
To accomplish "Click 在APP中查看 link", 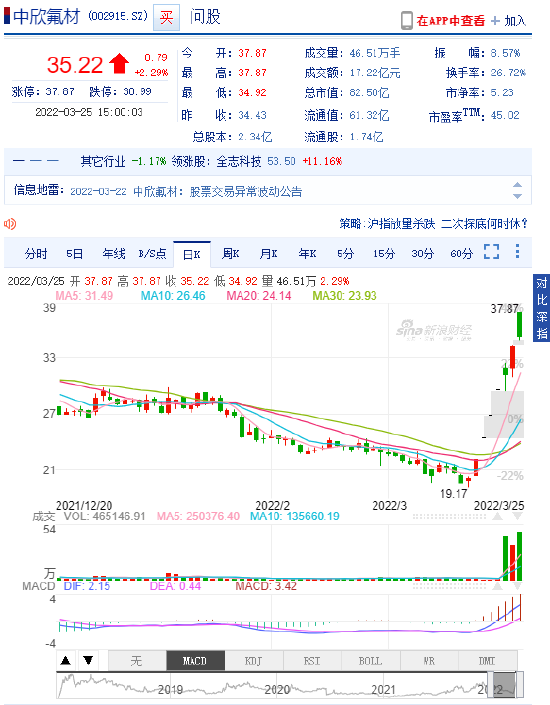I will 451,21.
